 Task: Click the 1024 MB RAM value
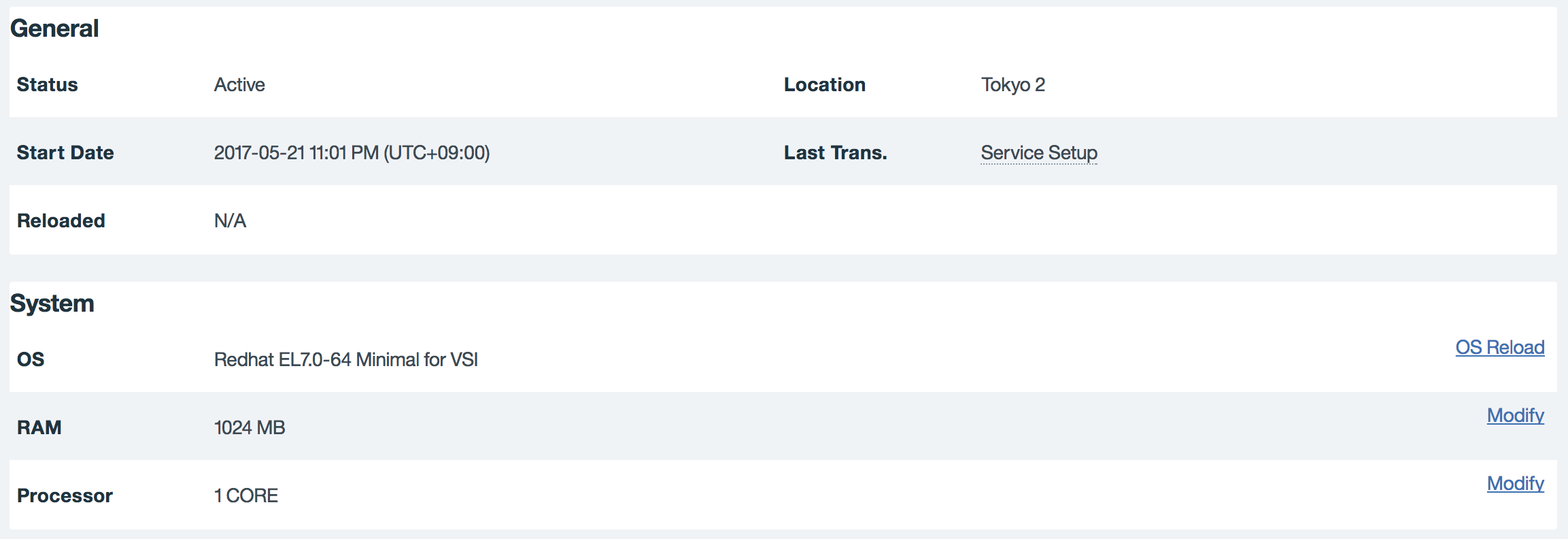(250, 427)
